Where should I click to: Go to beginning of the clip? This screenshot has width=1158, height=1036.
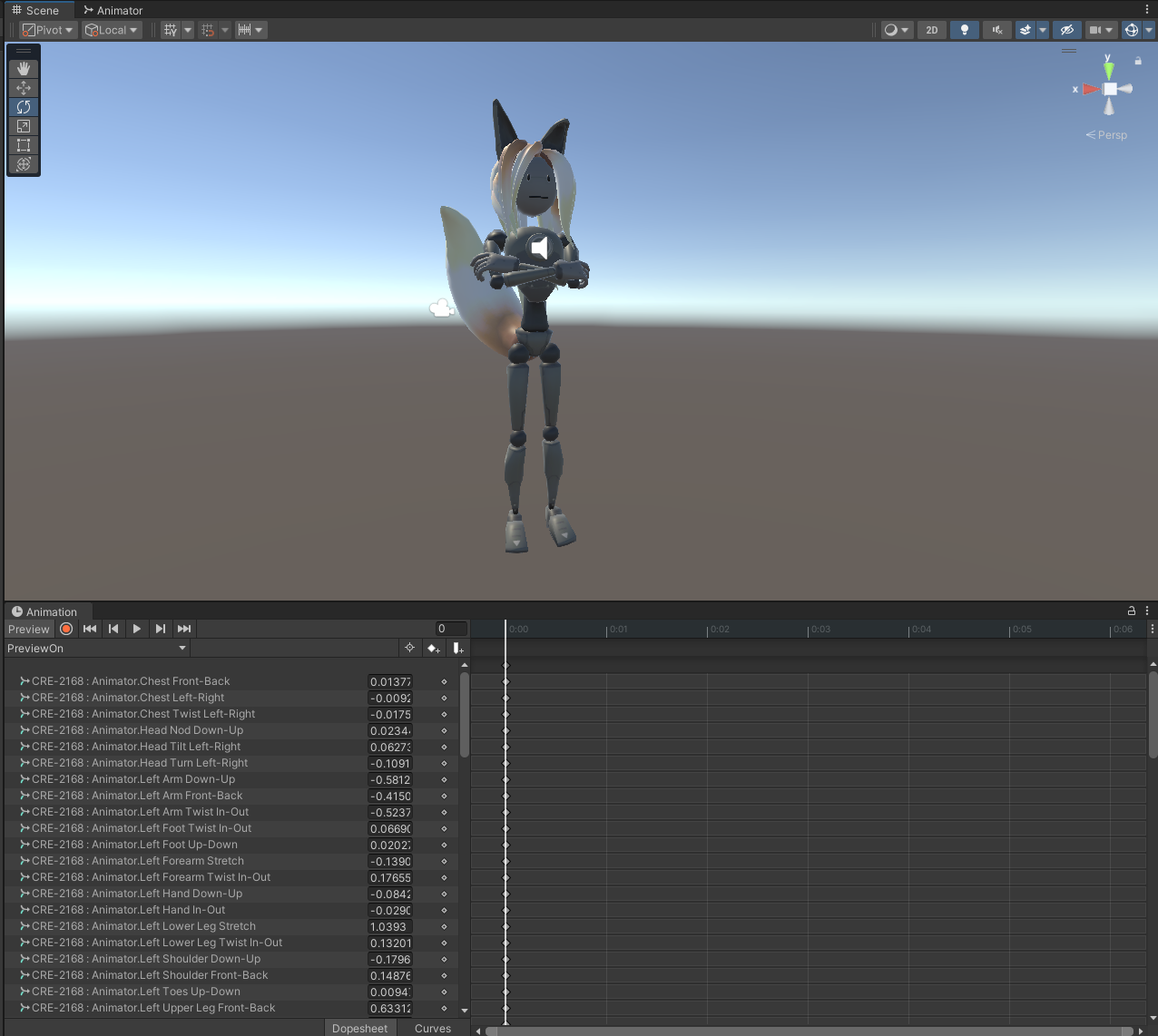click(90, 629)
